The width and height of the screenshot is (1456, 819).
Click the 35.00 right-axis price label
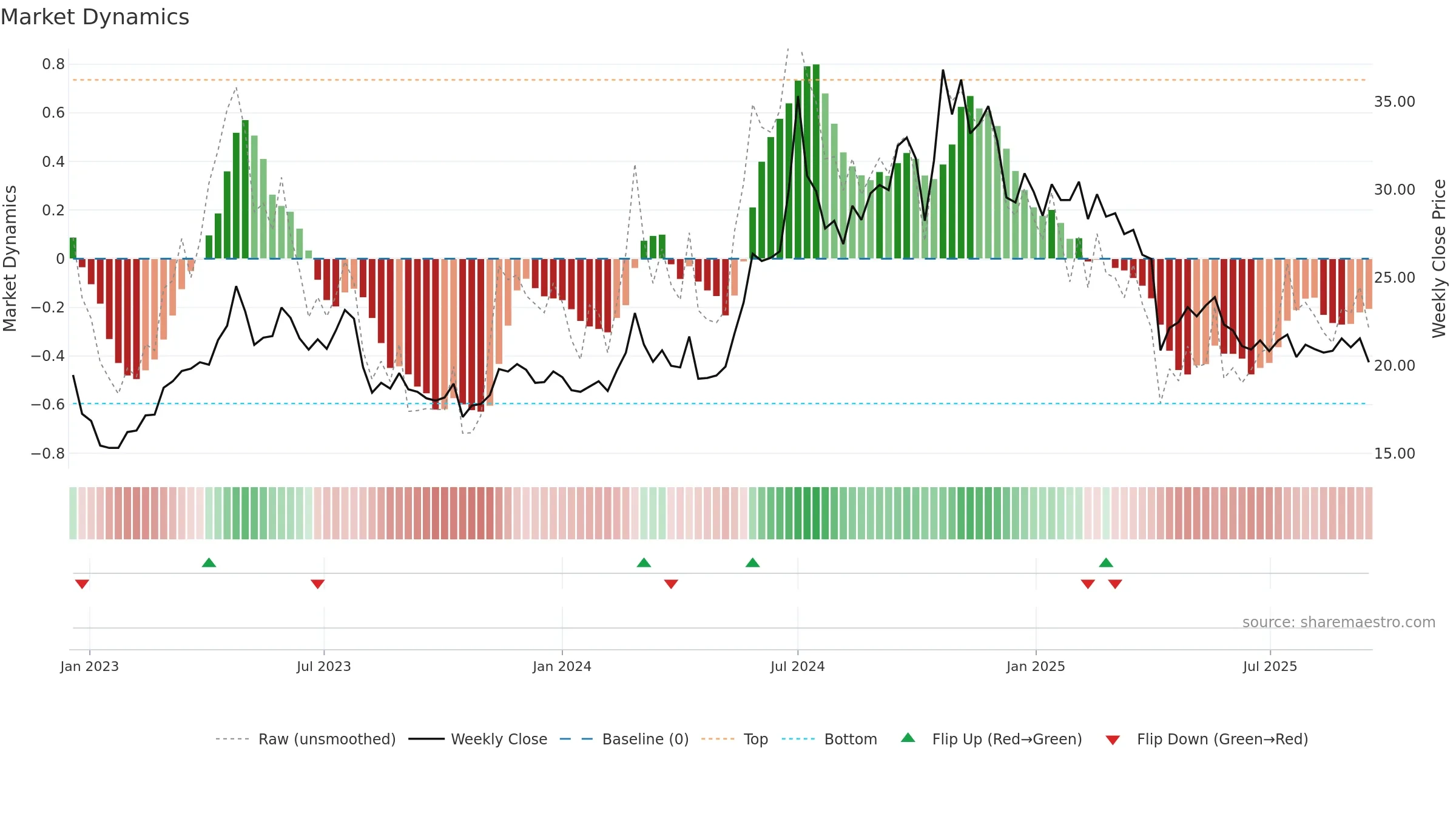point(1395,102)
